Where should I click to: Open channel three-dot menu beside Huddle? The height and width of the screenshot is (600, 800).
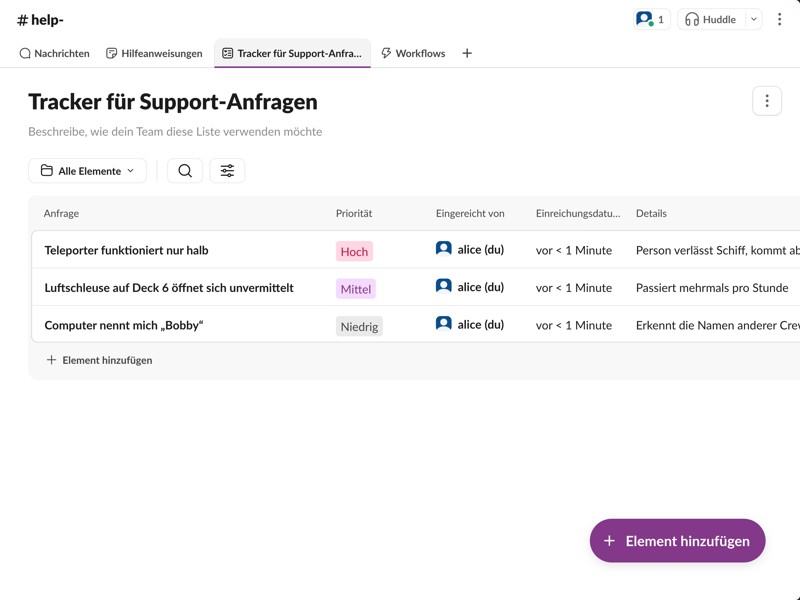point(779,19)
